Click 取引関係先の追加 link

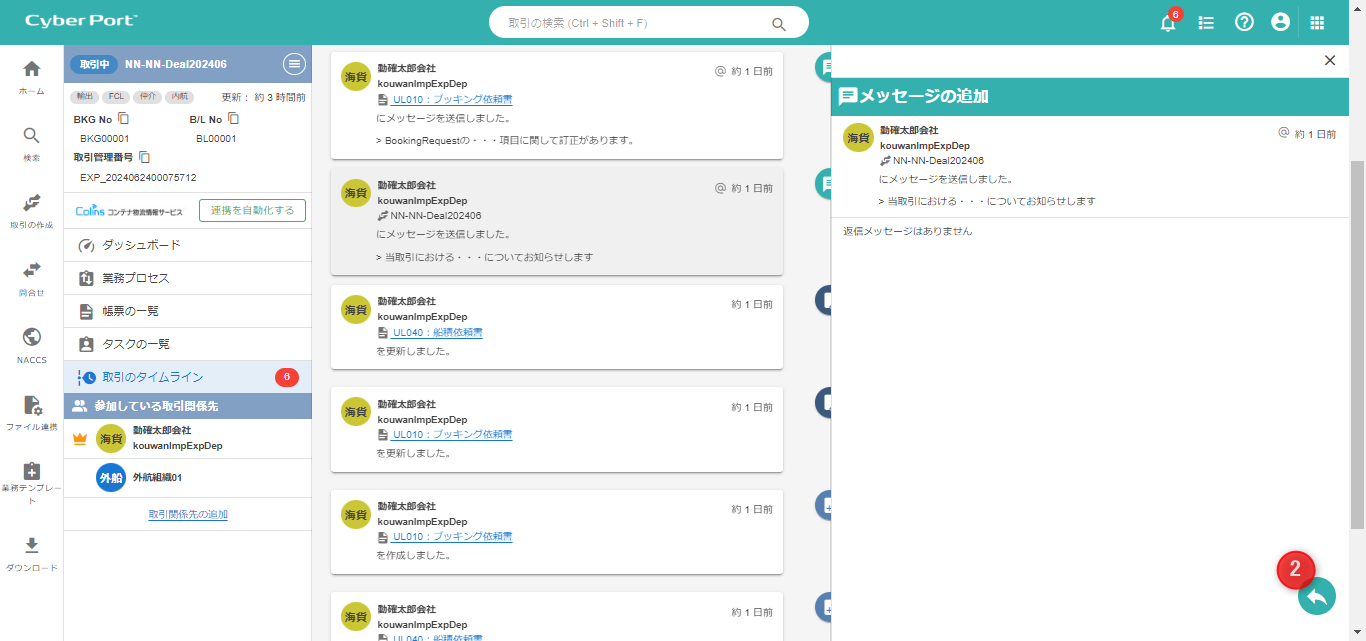[188, 514]
